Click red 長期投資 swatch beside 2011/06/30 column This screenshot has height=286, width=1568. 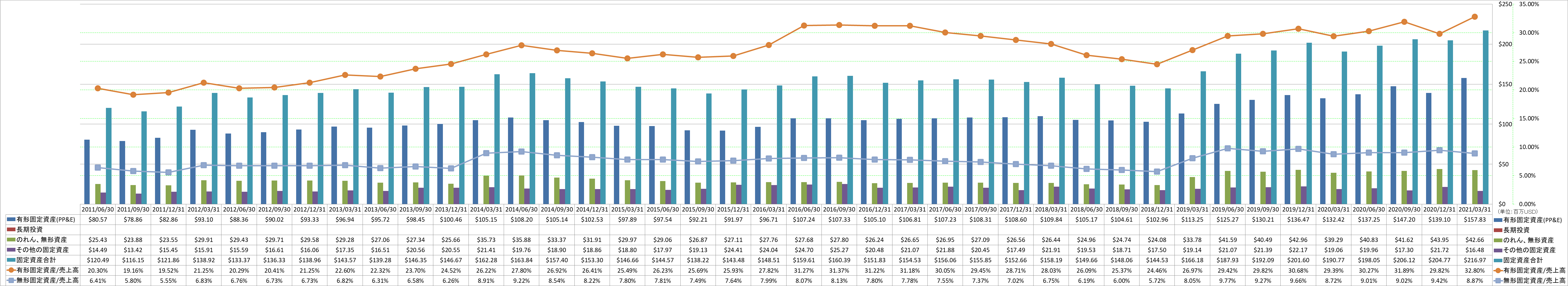point(11,229)
